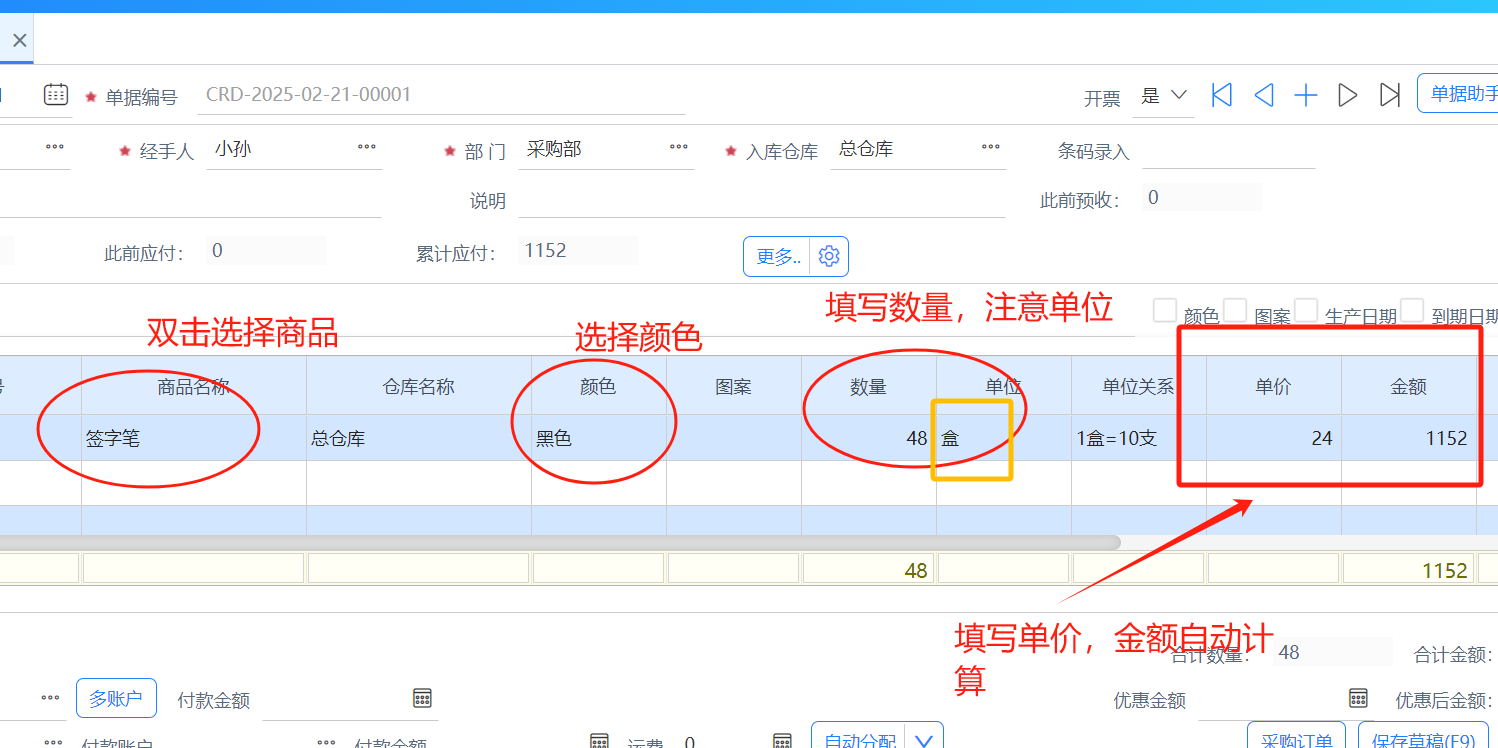1498x748 pixels.
Task: Enable the 图案 column checkbox
Action: 1235,311
